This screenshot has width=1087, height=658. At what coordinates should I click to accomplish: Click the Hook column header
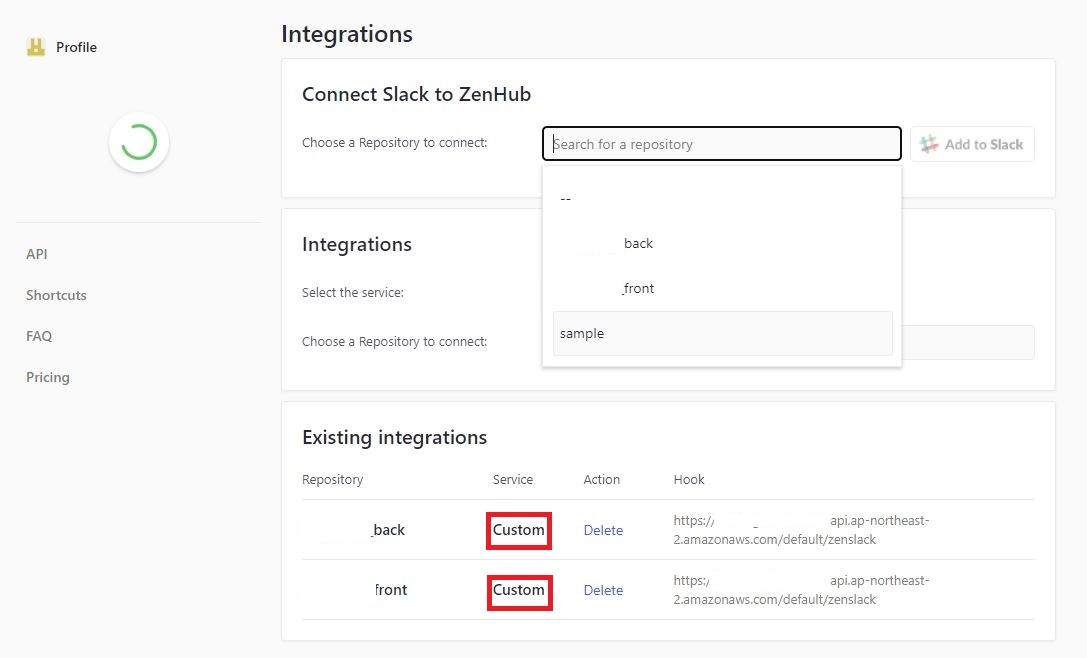(x=689, y=480)
